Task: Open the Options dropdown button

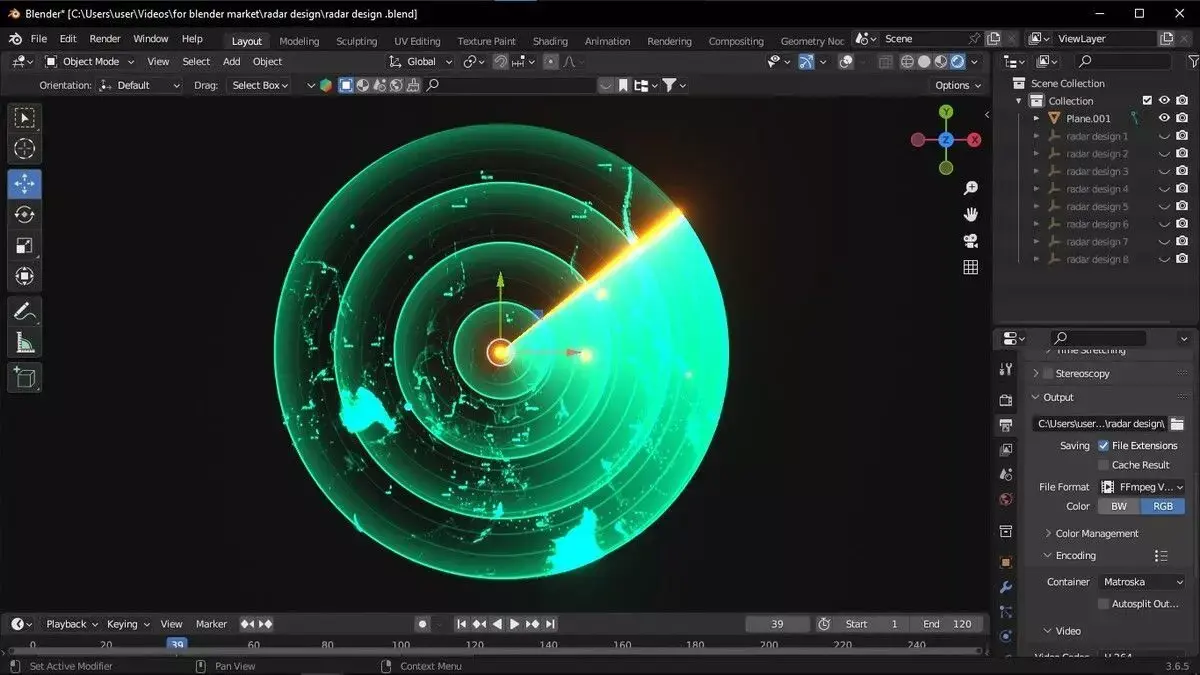Action: click(959, 86)
